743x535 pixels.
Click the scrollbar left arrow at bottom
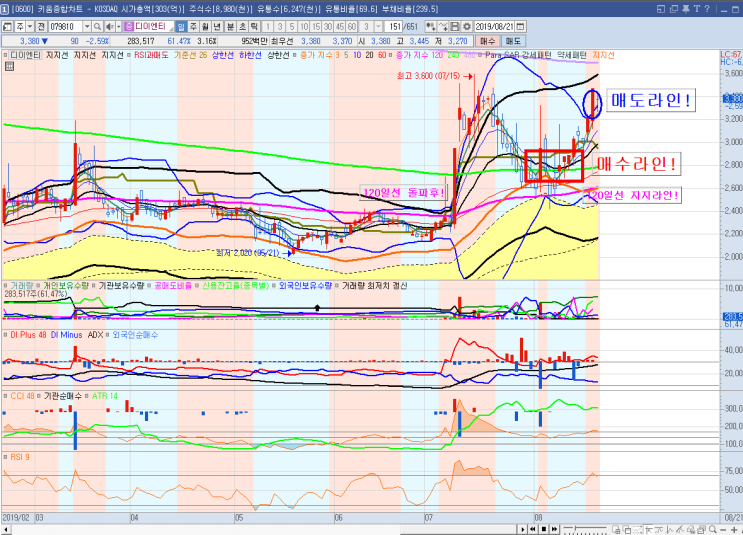tap(6, 529)
